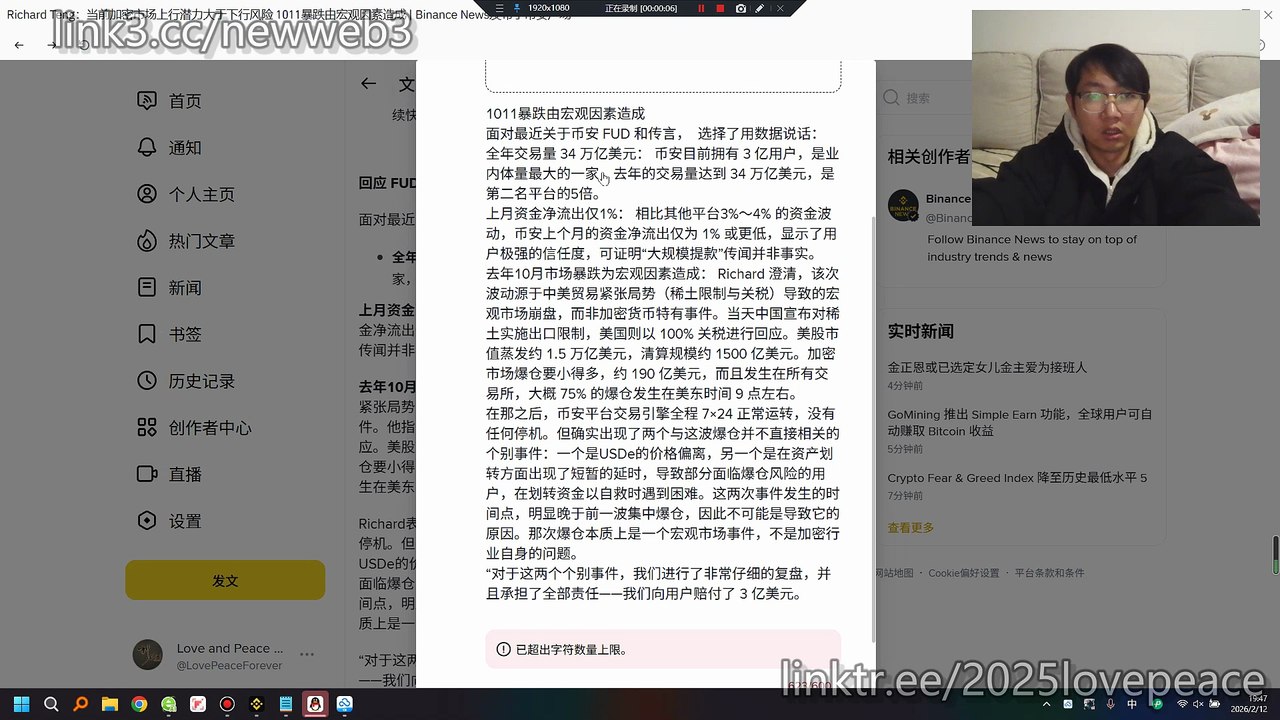Open the recorder hamburger menu
The image size is (1280, 720).
(499, 8)
